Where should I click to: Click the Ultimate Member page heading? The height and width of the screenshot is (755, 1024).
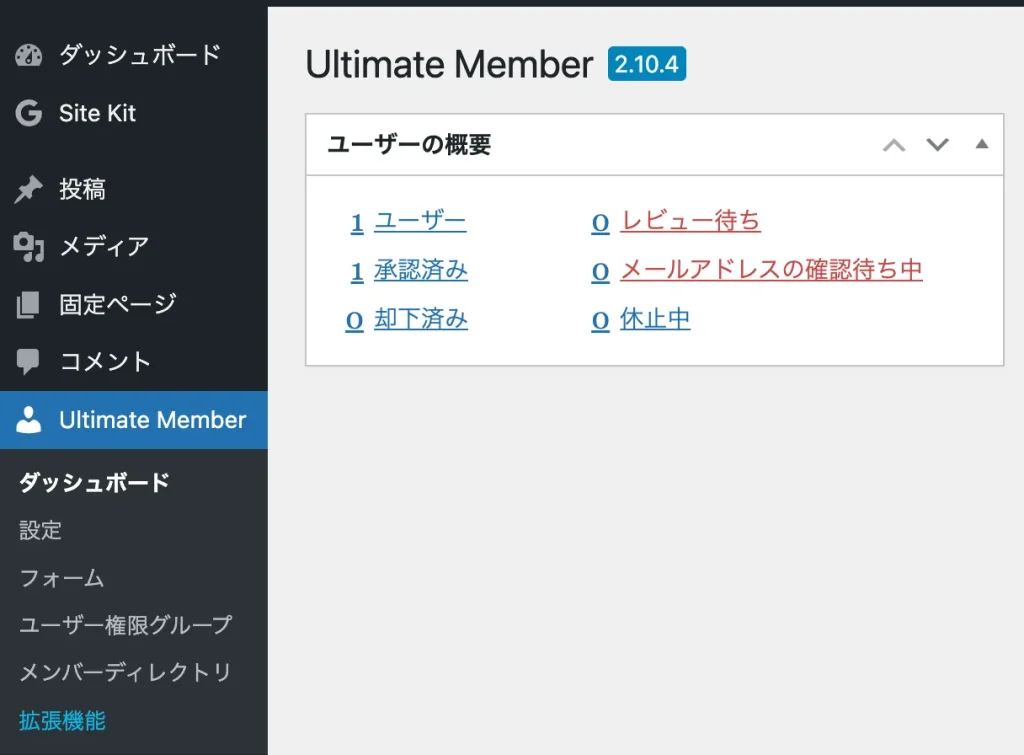click(x=449, y=65)
